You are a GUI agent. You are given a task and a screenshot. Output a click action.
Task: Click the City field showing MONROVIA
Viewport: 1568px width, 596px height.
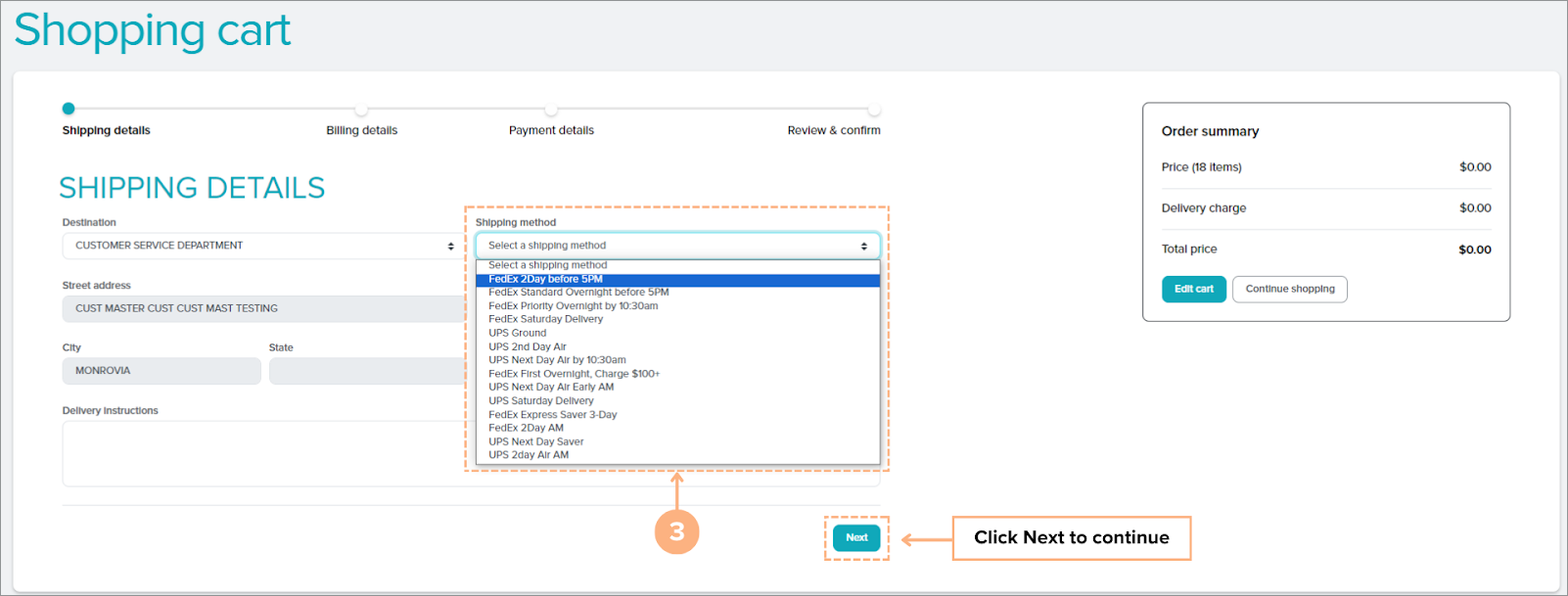[161, 371]
